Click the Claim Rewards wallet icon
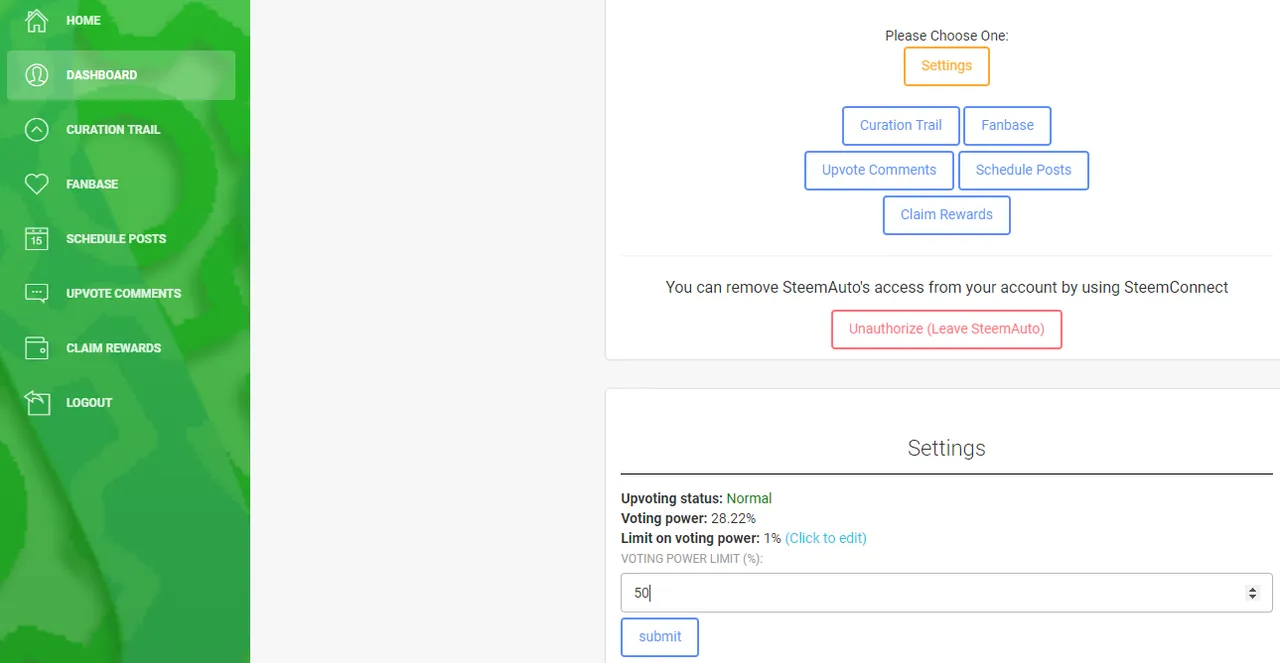 pyautogui.click(x=36, y=348)
